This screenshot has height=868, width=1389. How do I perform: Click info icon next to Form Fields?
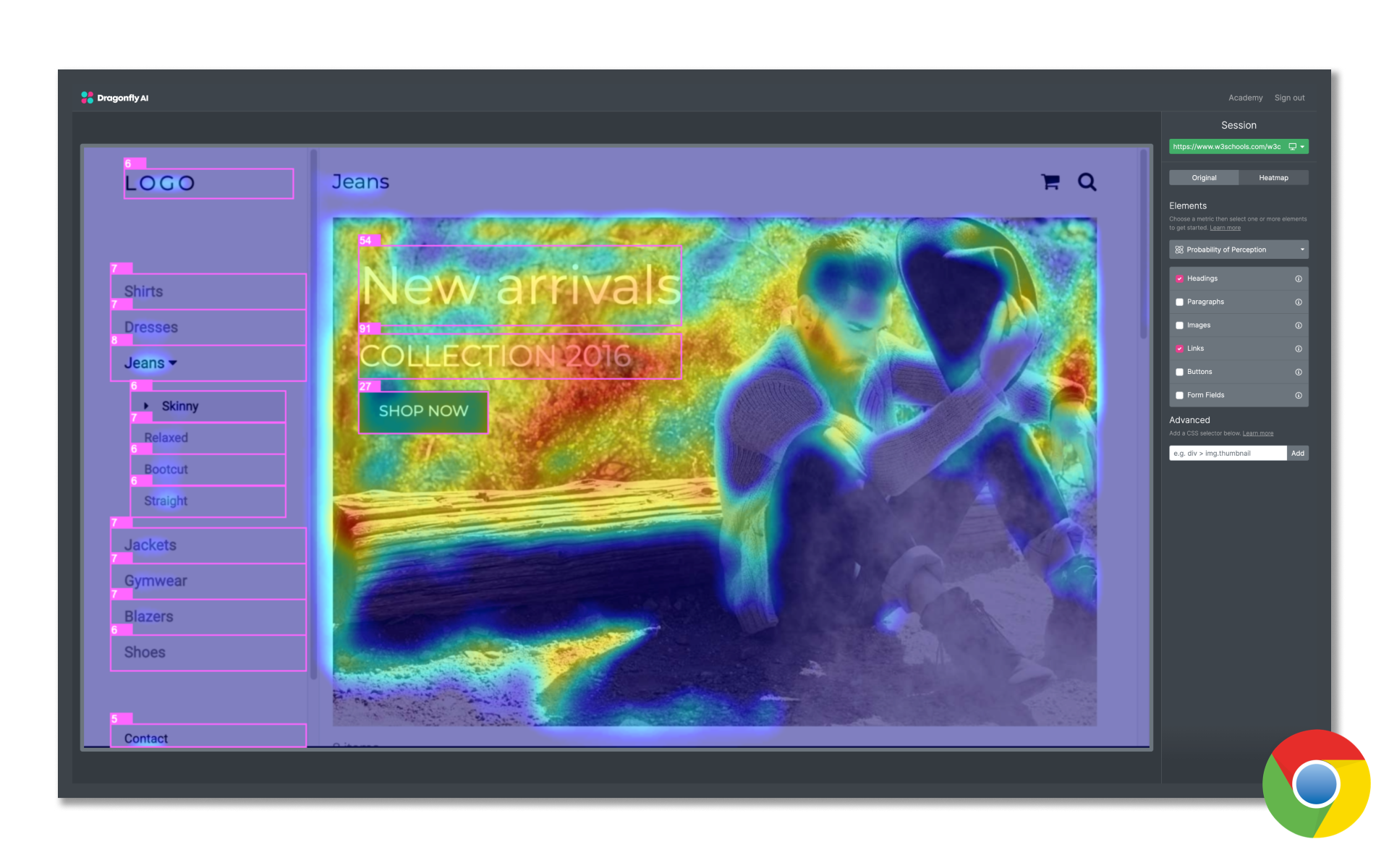click(x=1299, y=396)
